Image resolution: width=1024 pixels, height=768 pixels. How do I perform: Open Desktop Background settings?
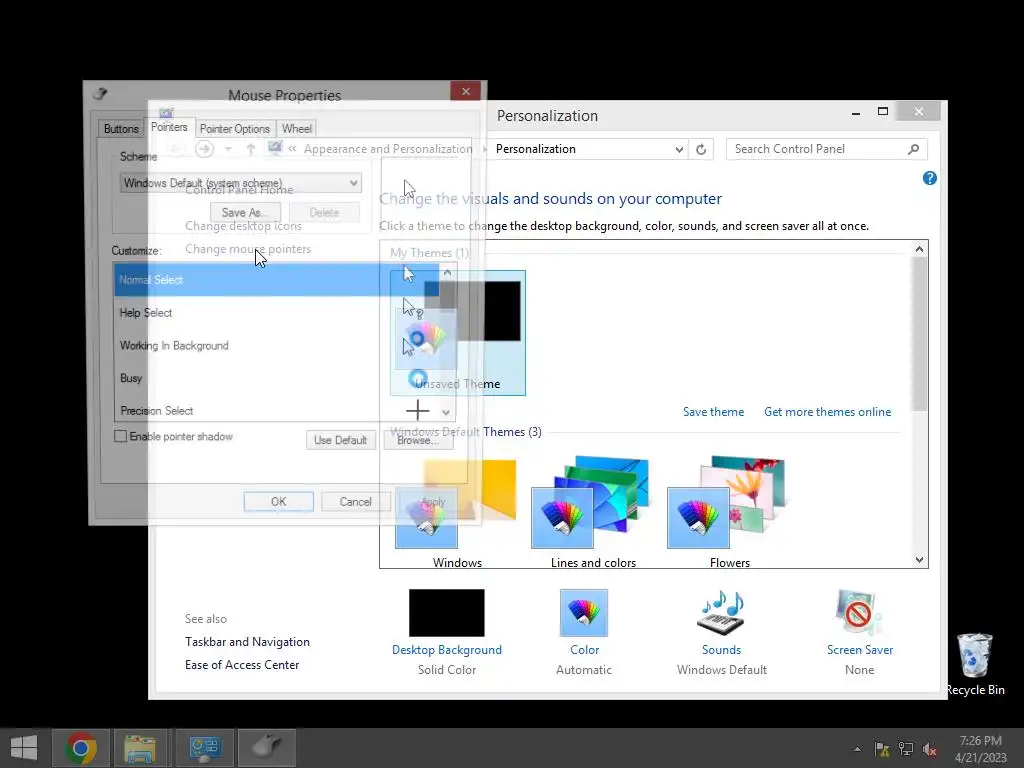point(447,613)
